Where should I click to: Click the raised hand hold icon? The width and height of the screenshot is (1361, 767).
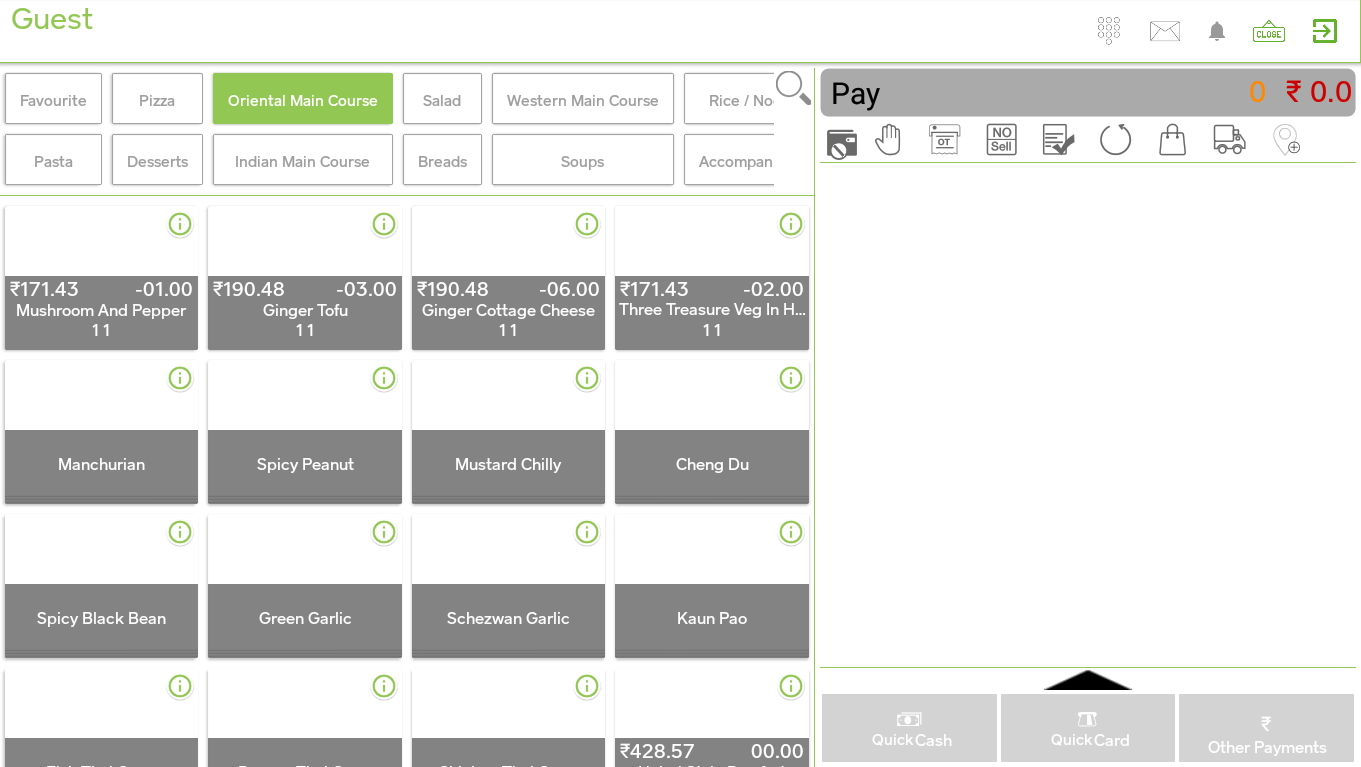888,140
